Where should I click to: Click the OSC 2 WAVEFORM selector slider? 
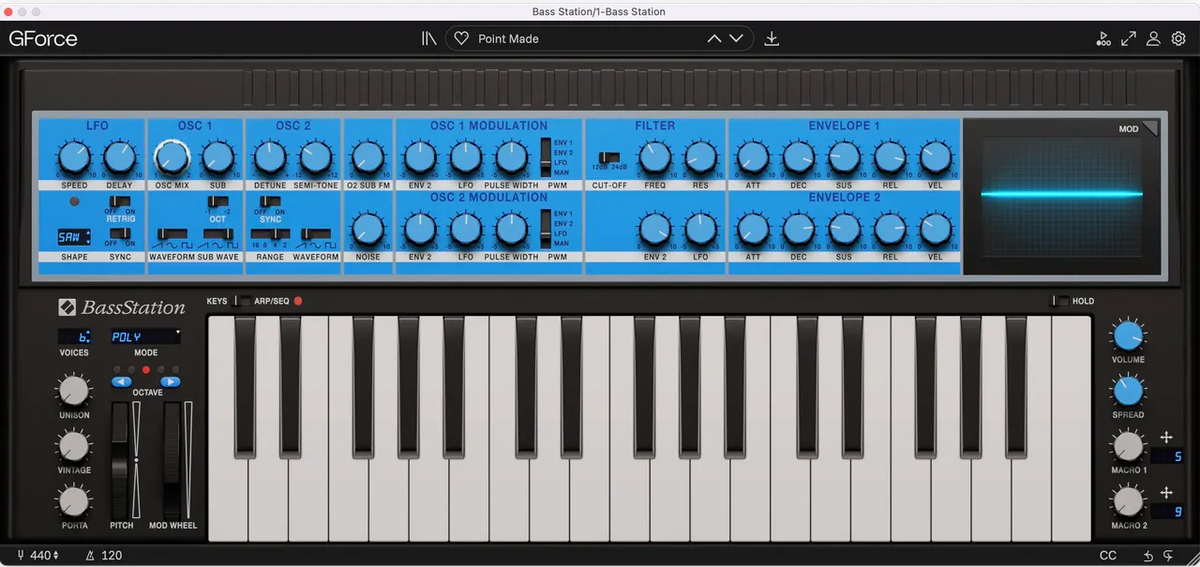click(x=315, y=234)
